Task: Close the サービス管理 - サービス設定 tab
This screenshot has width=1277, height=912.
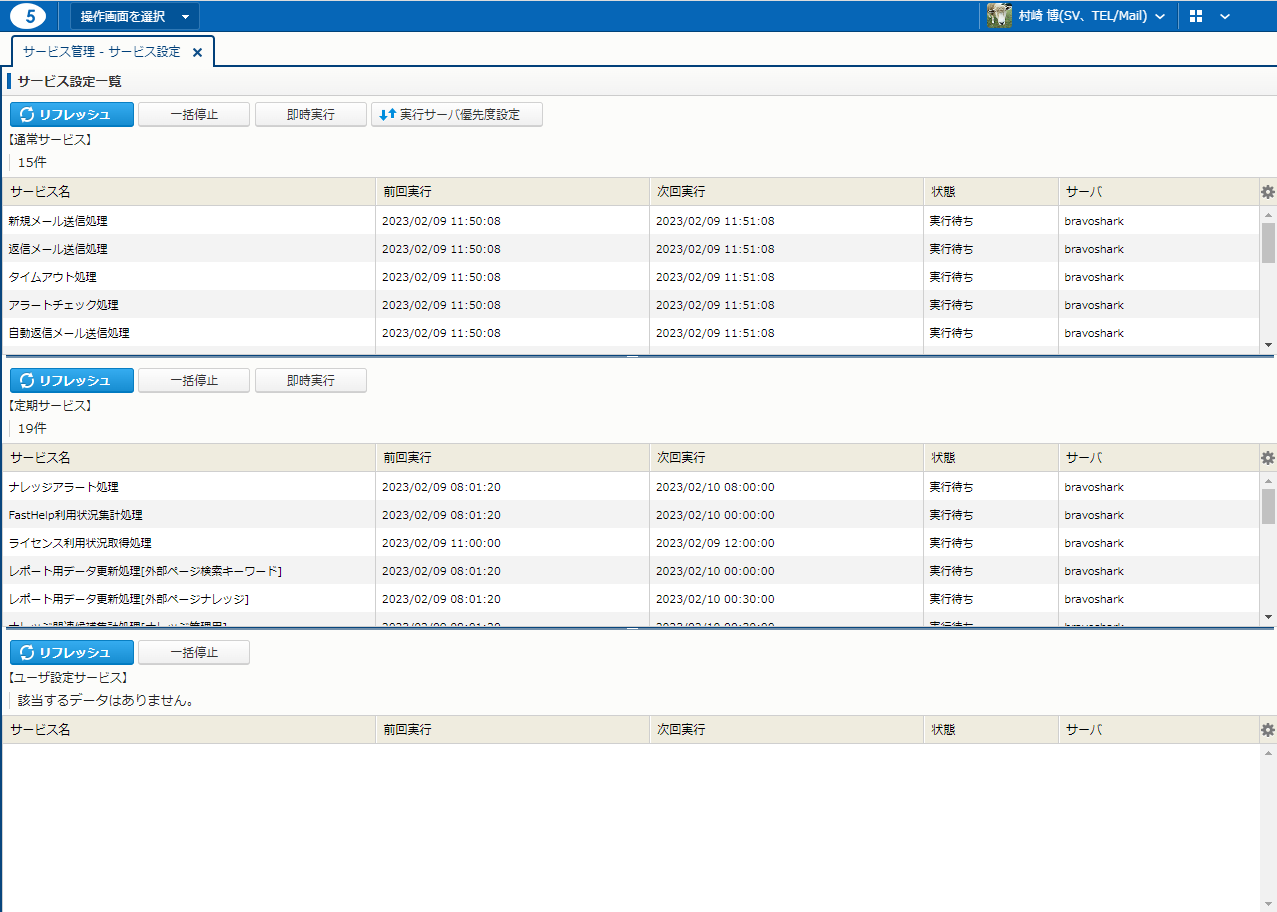Action: (x=197, y=52)
